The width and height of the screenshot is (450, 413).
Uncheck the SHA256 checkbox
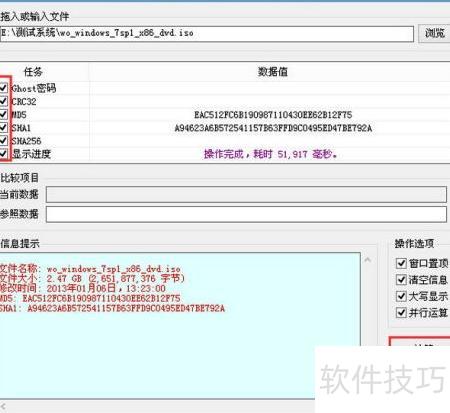pyautogui.click(x=4, y=140)
